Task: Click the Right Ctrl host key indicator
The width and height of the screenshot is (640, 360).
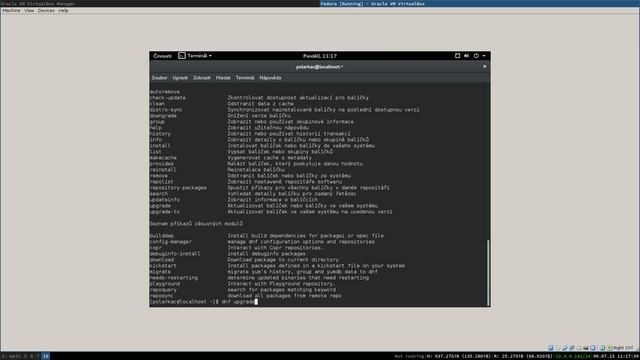Action: [x=622, y=348]
